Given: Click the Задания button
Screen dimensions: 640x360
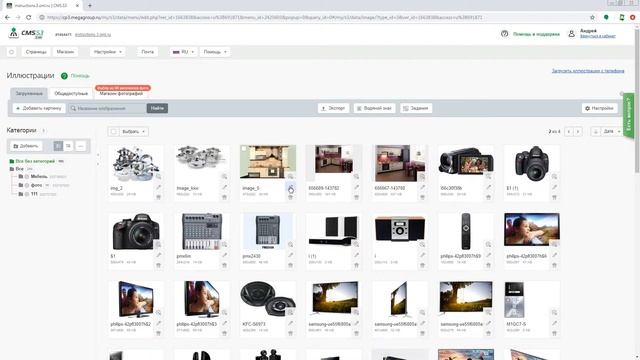Looking at the screenshot, I should click(x=416, y=108).
